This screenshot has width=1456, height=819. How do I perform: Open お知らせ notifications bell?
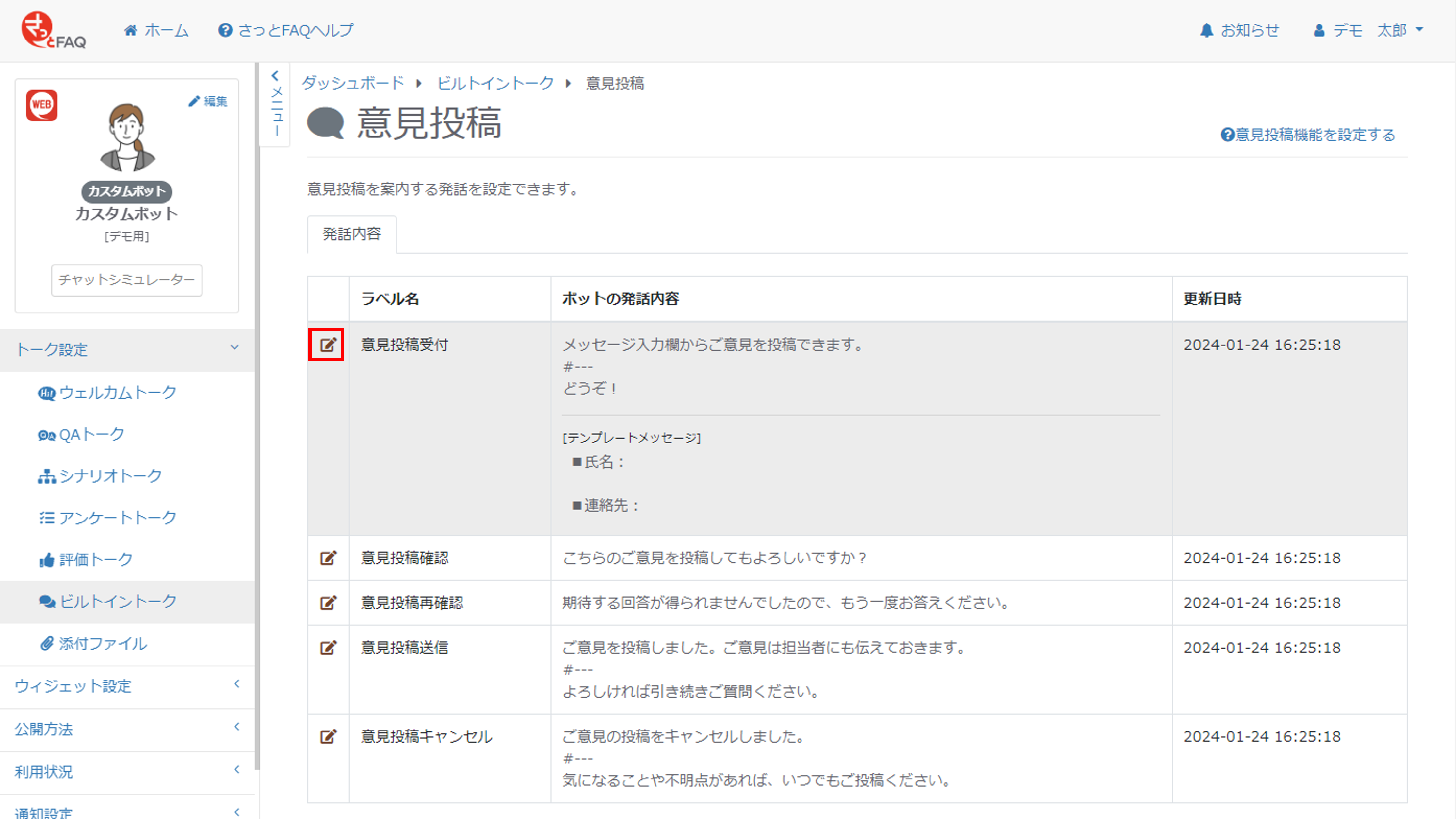pos(1239,30)
